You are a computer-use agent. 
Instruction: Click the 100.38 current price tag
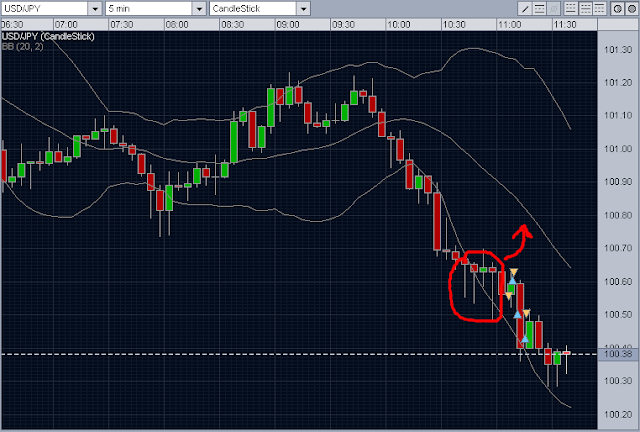point(618,354)
